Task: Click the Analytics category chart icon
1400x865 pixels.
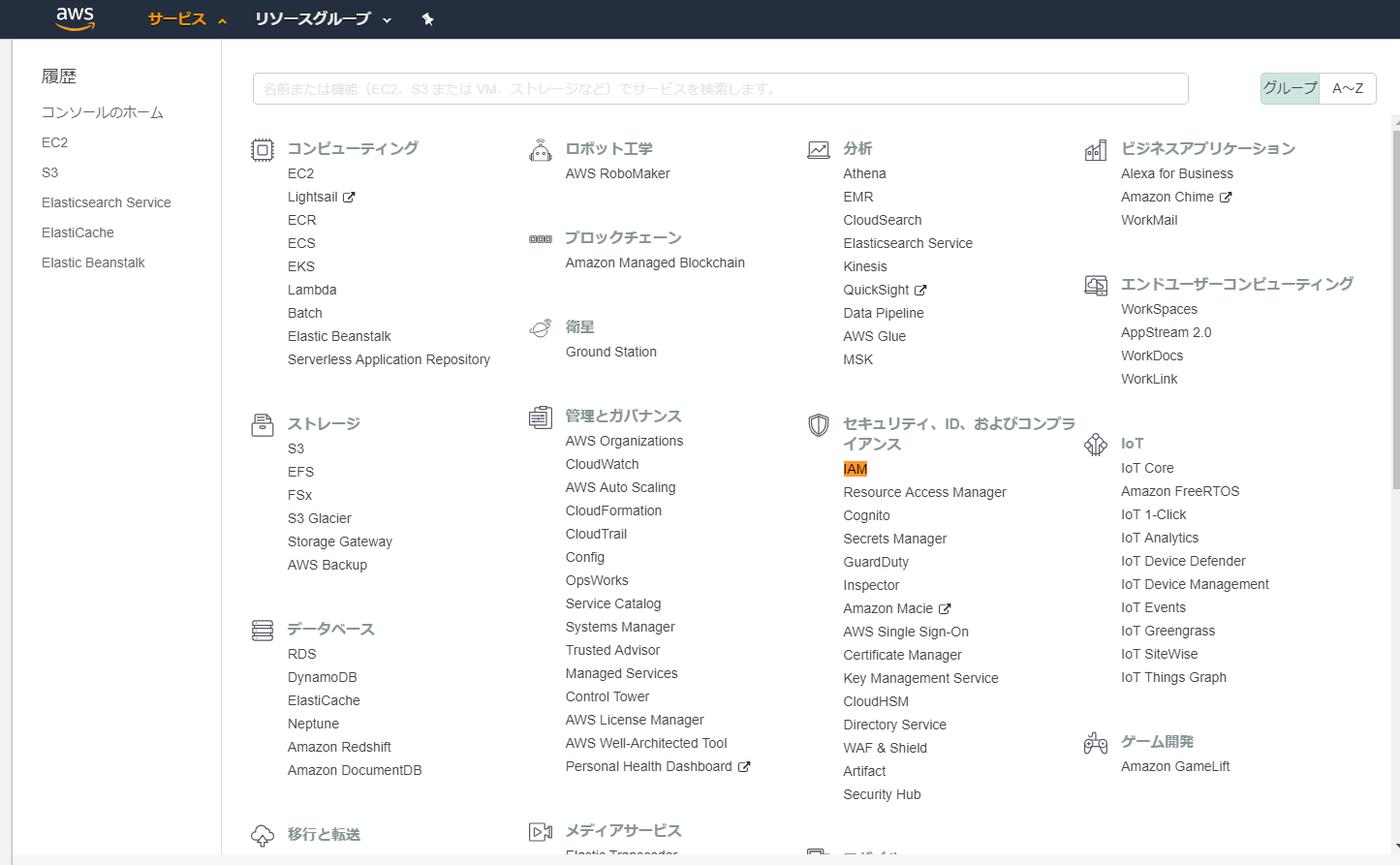Action: click(x=819, y=149)
